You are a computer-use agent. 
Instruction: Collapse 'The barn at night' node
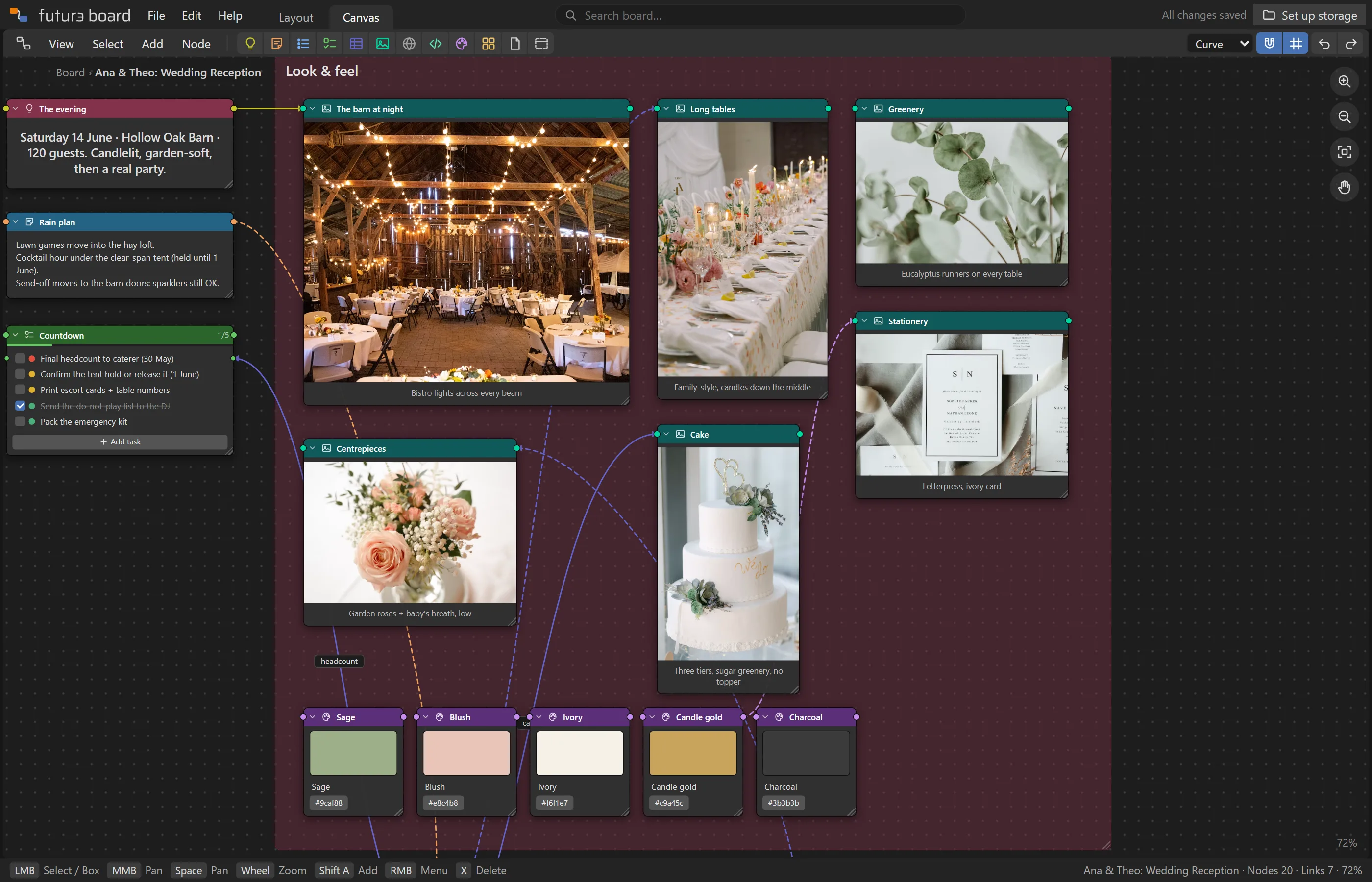313,109
